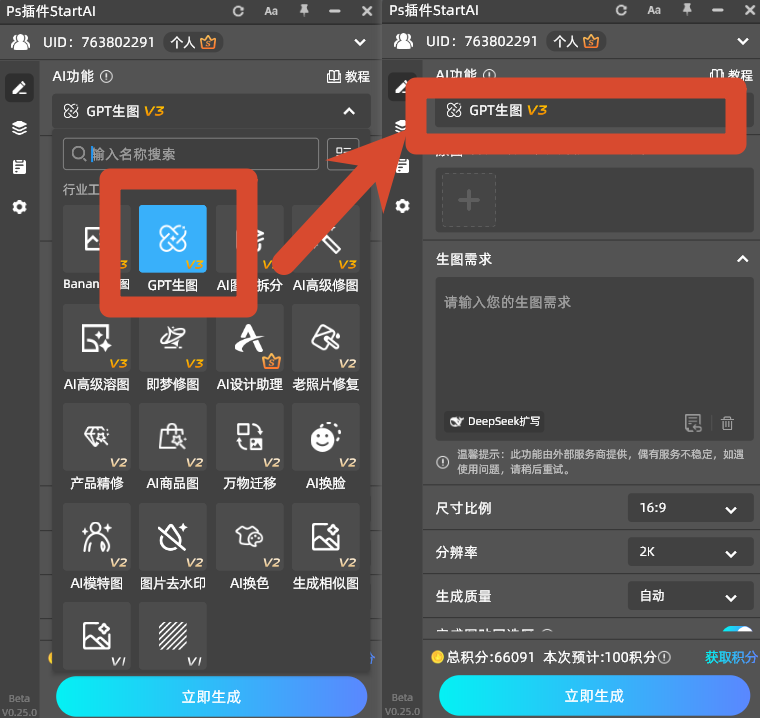Toggle list view button beside search field
This screenshot has width=760, height=718.
343,154
